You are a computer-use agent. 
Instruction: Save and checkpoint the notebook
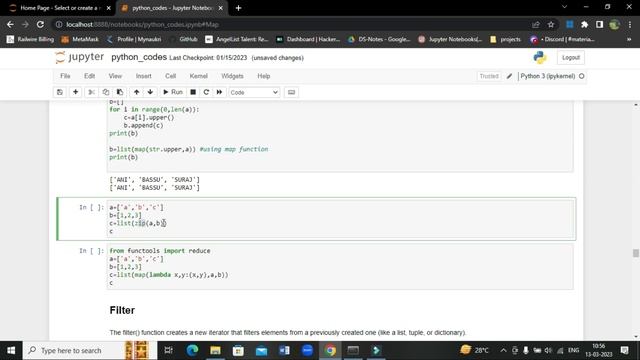pos(60,92)
